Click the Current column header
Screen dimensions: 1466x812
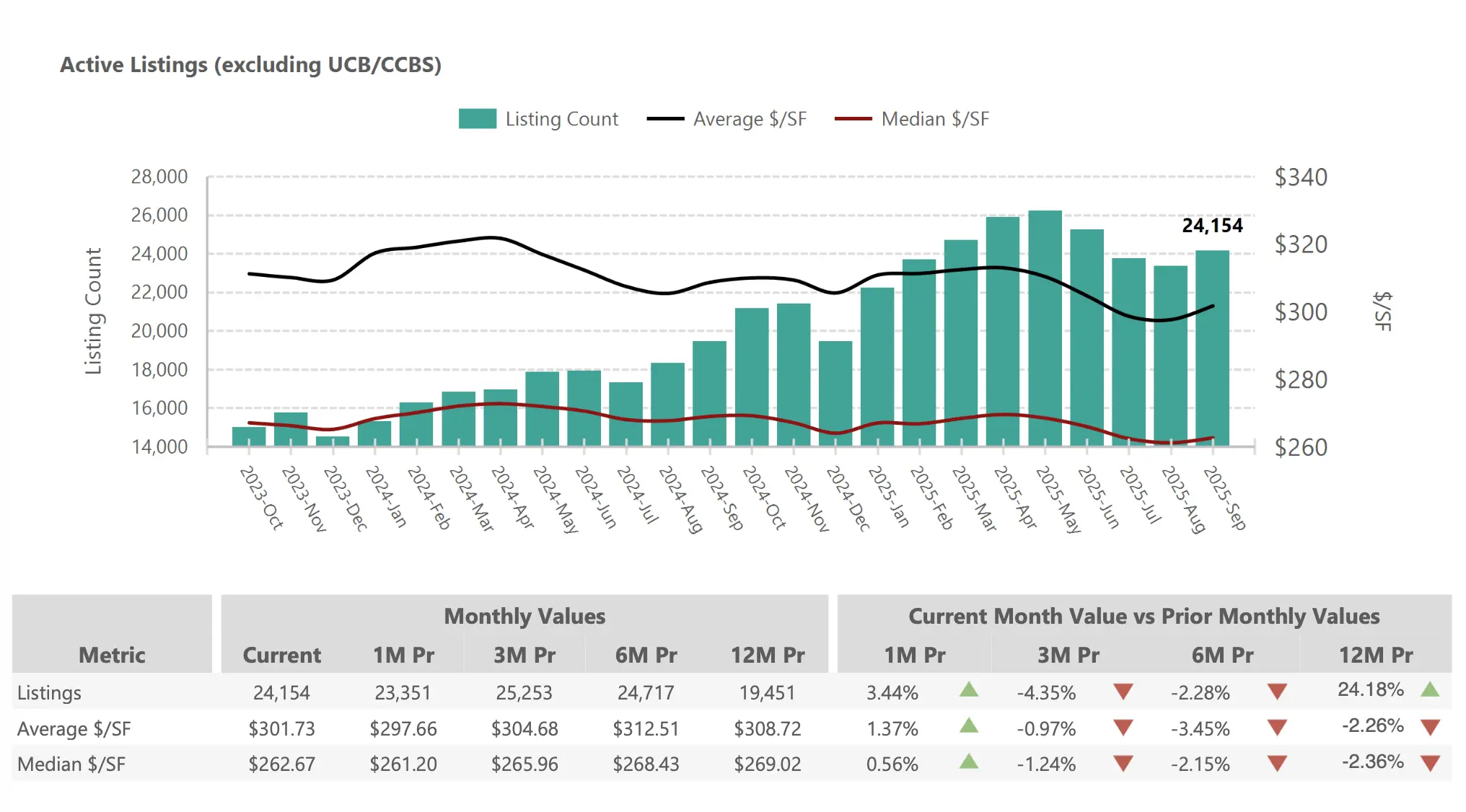[x=281, y=655]
